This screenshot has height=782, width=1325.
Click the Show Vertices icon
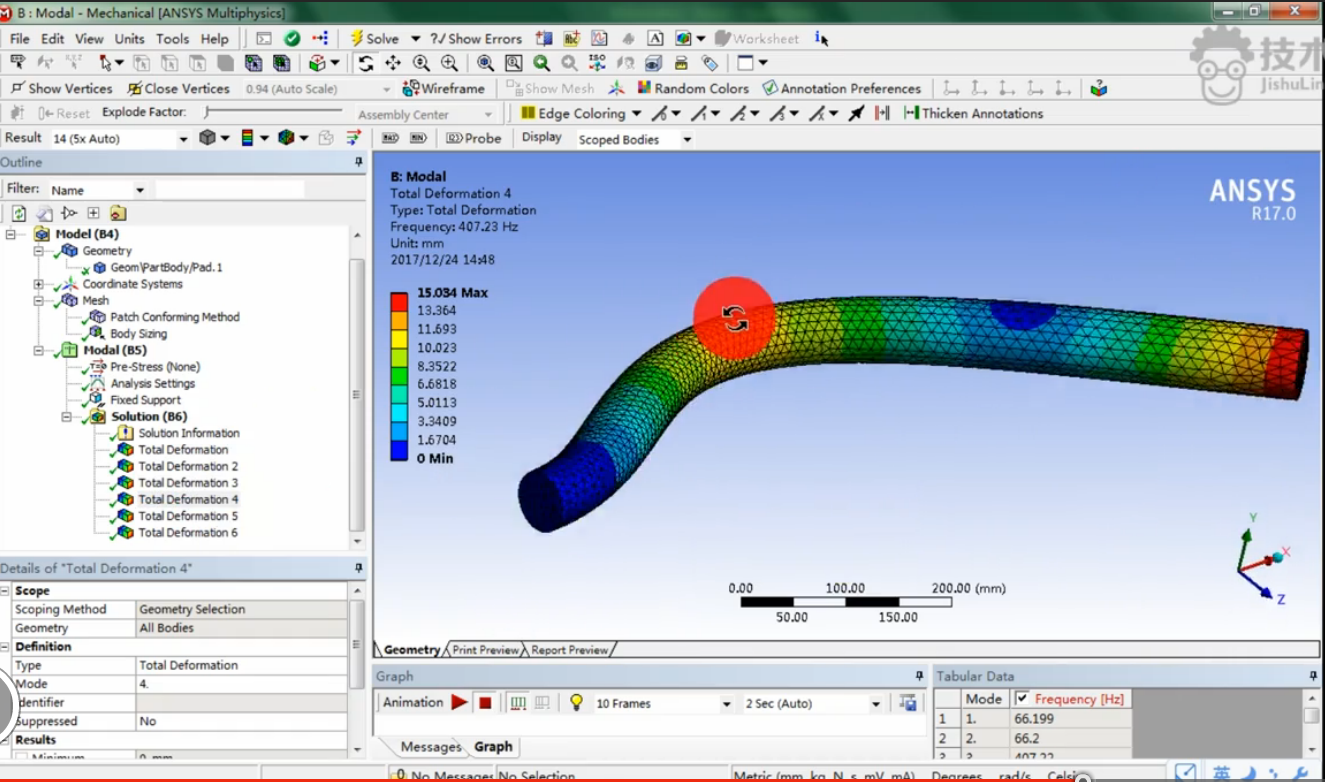pyautogui.click(x=17, y=88)
